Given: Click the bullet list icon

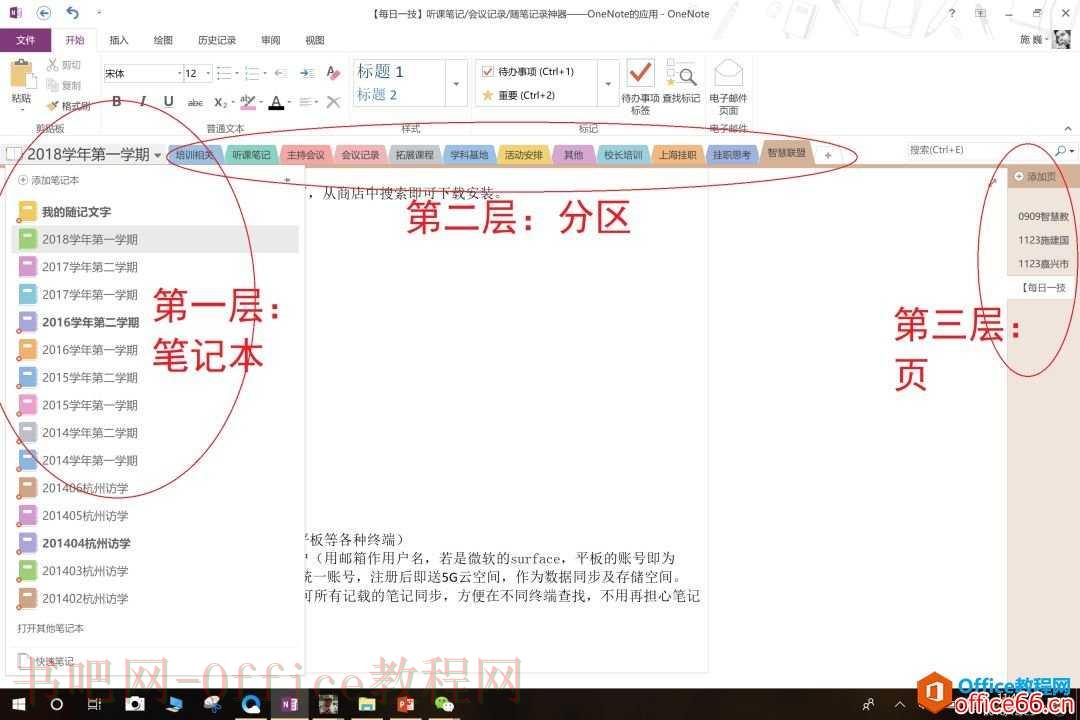Looking at the screenshot, I should 224,72.
